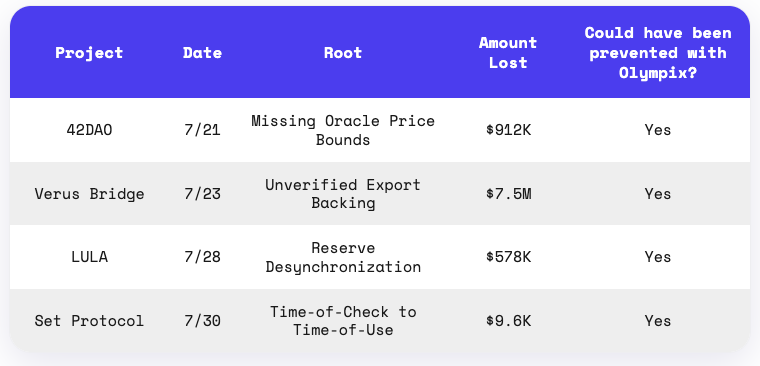Select Missing Oracle Price Bounds cell
760x366 pixels.
pyautogui.click(x=343, y=130)
